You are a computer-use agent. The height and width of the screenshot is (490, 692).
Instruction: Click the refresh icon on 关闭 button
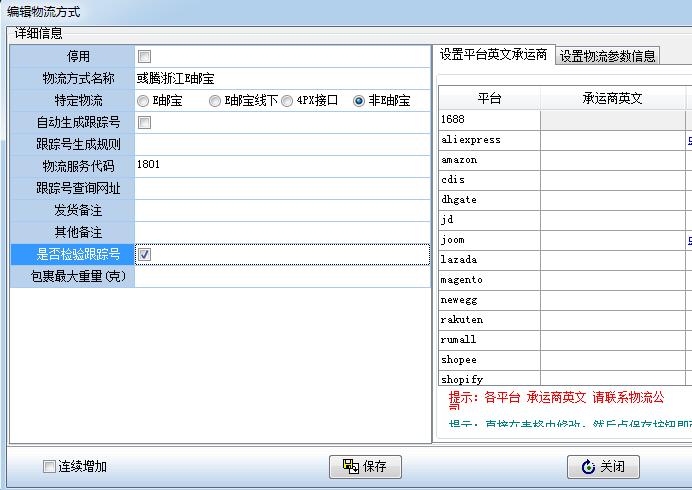588,467
